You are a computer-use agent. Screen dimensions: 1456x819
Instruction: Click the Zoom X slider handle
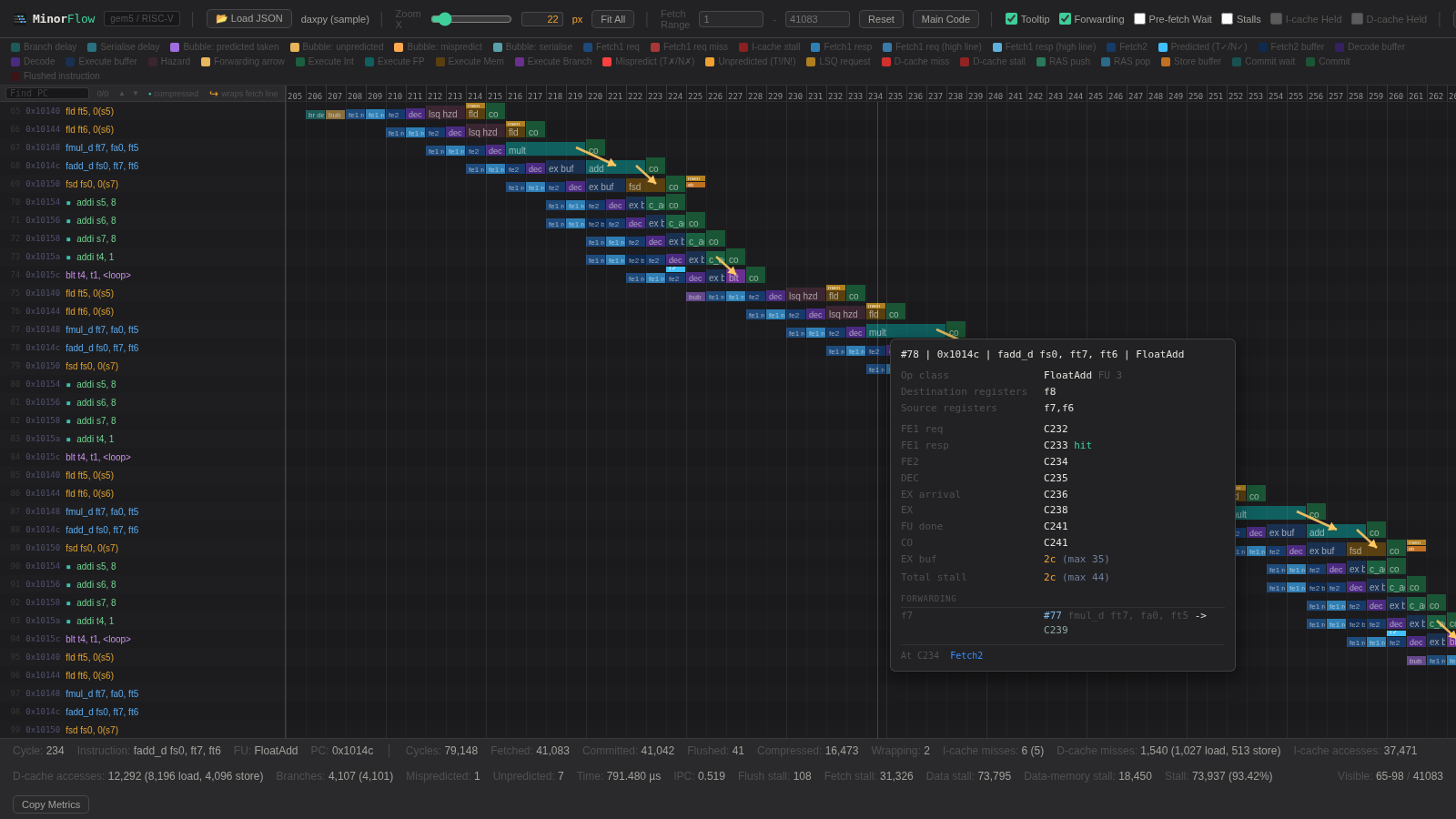click(x=445, y=19)
